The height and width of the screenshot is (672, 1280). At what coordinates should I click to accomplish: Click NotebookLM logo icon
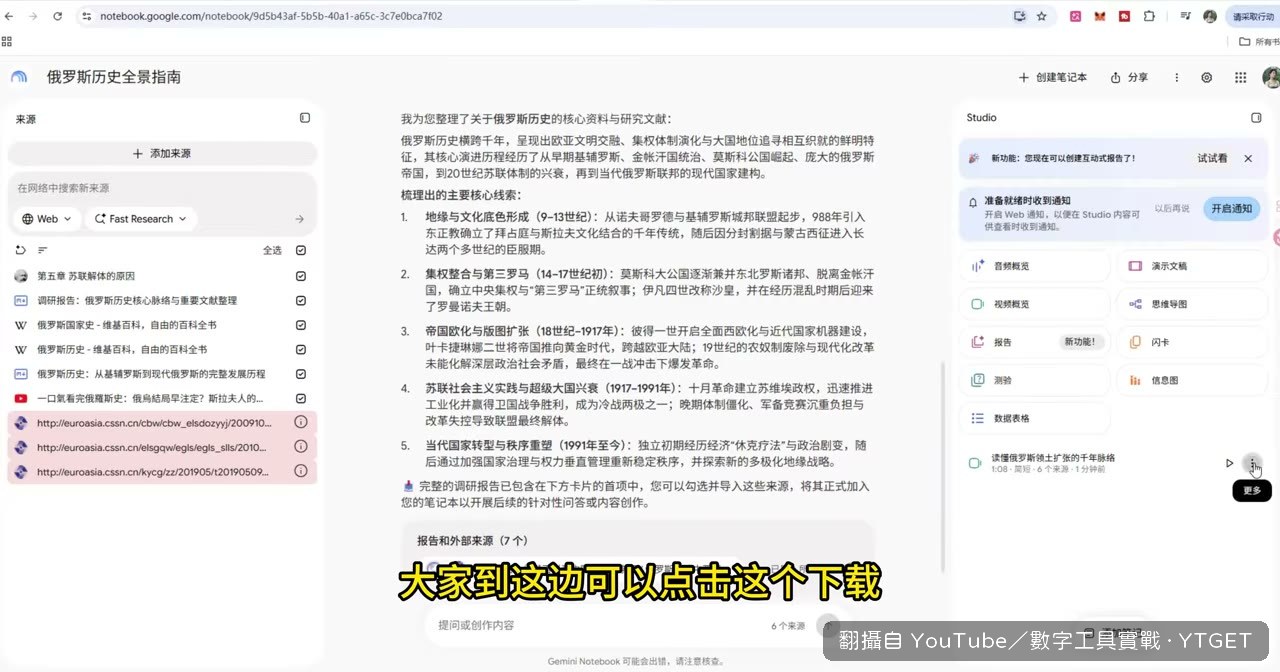19,77
